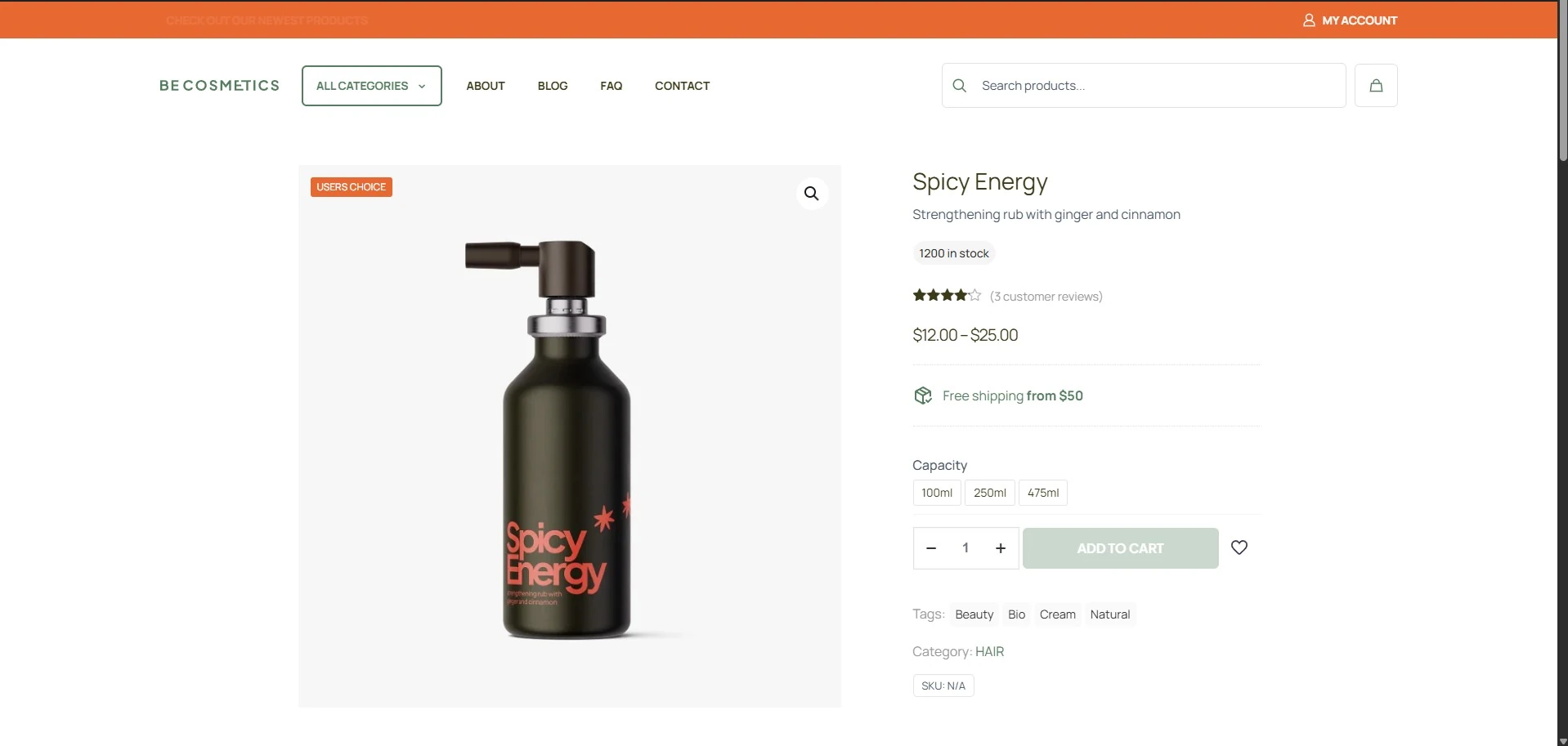This screenshot has height=746, width=1568.
Task: Click the free shipping box icon
Action: coord(923,395)
